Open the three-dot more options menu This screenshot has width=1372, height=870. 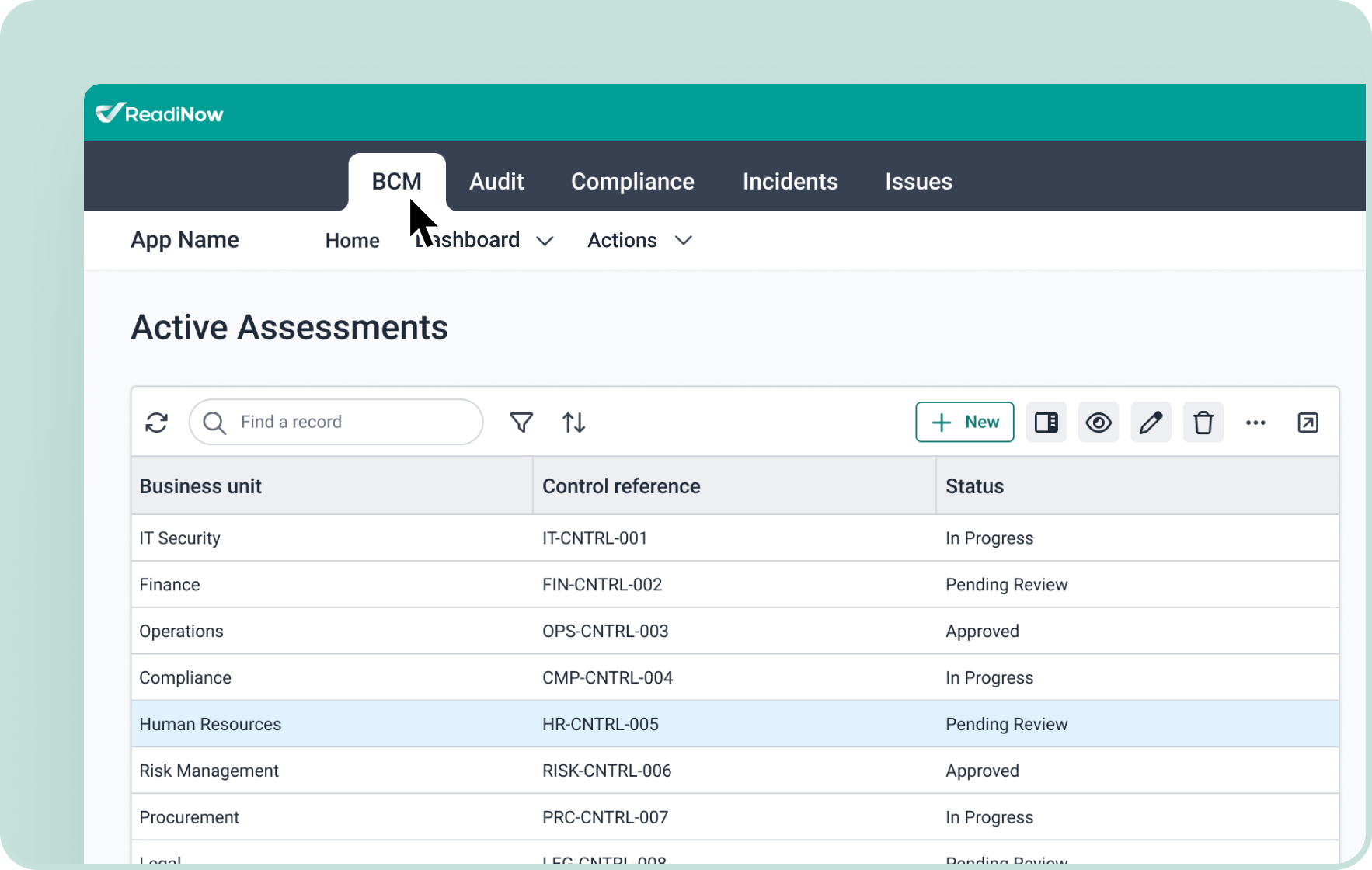(x=1255, y=423)
